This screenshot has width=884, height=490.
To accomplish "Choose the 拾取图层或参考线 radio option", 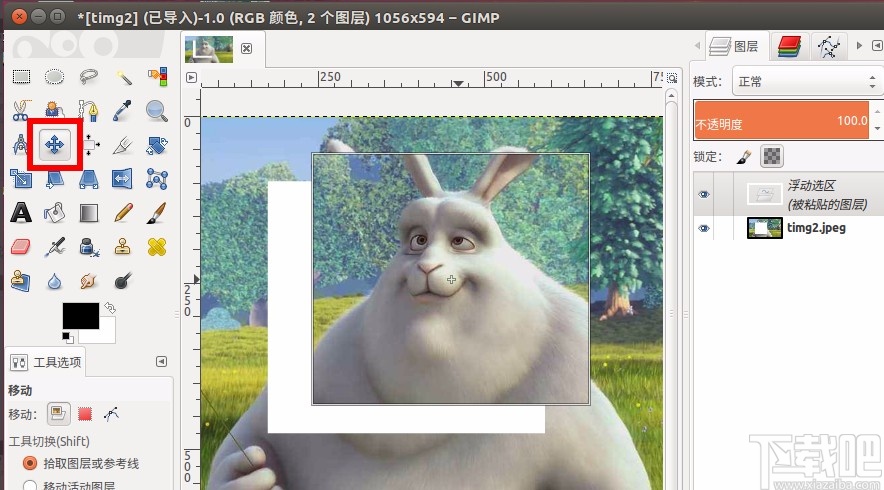I will pos(30,463).
